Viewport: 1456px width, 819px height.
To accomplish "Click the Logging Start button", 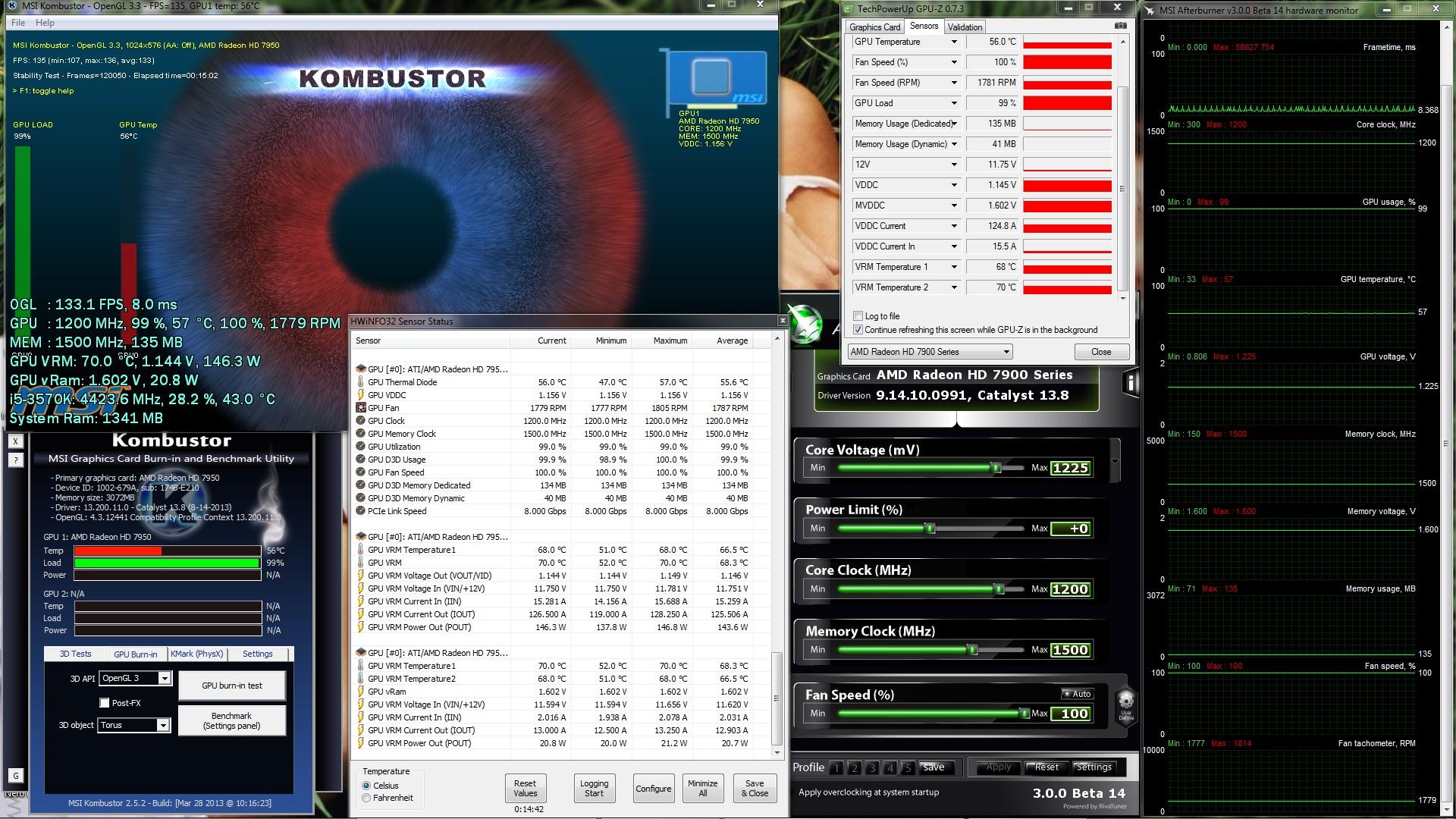I will point(594,789).
